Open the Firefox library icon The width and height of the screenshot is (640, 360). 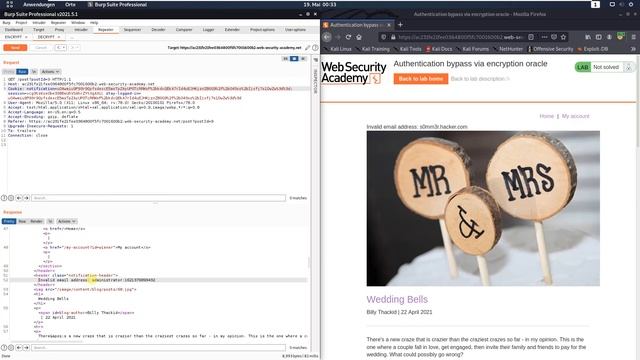pyautogui.click(x=588, y=37)
